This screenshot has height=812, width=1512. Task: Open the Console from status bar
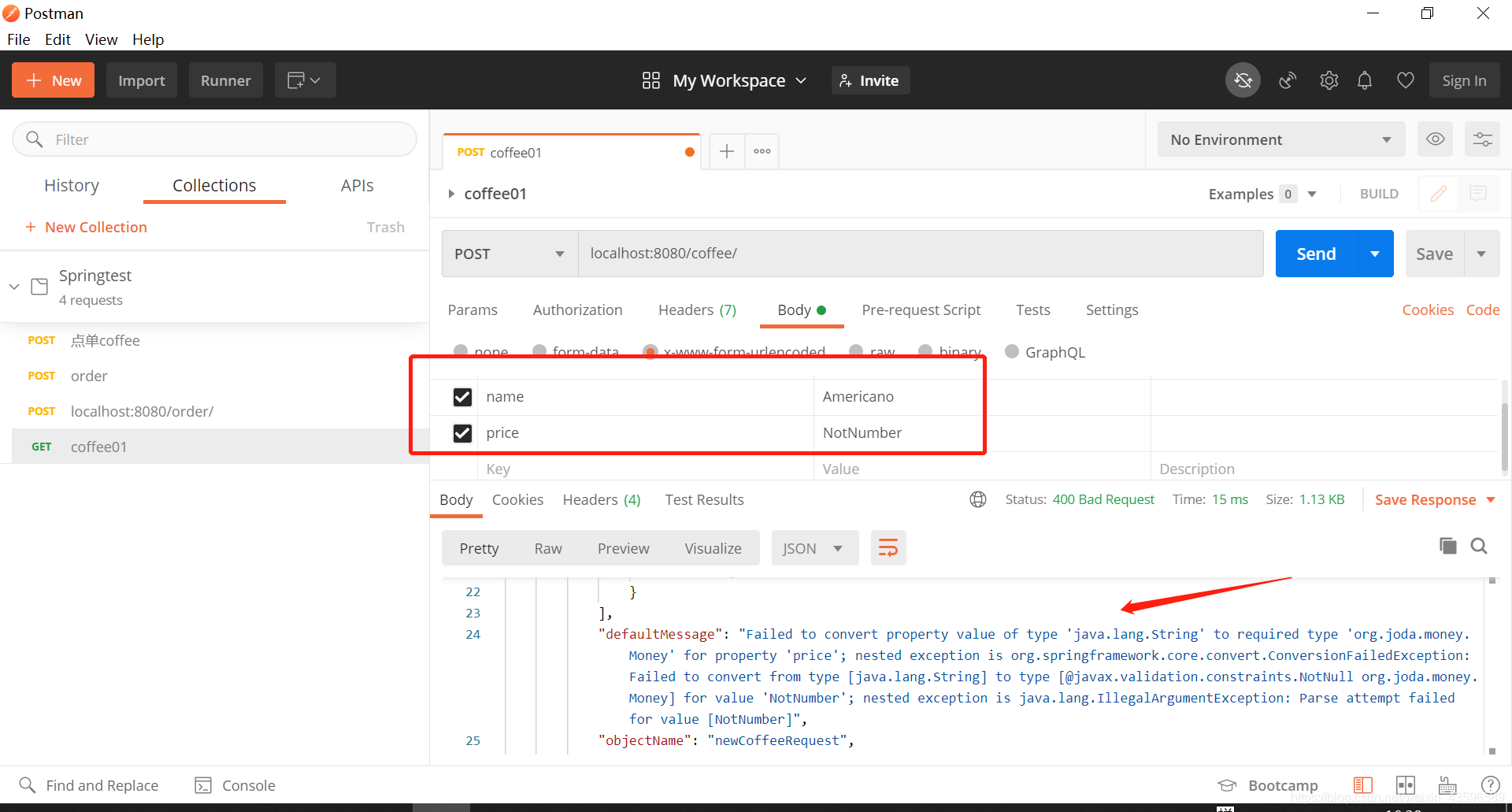235,785
